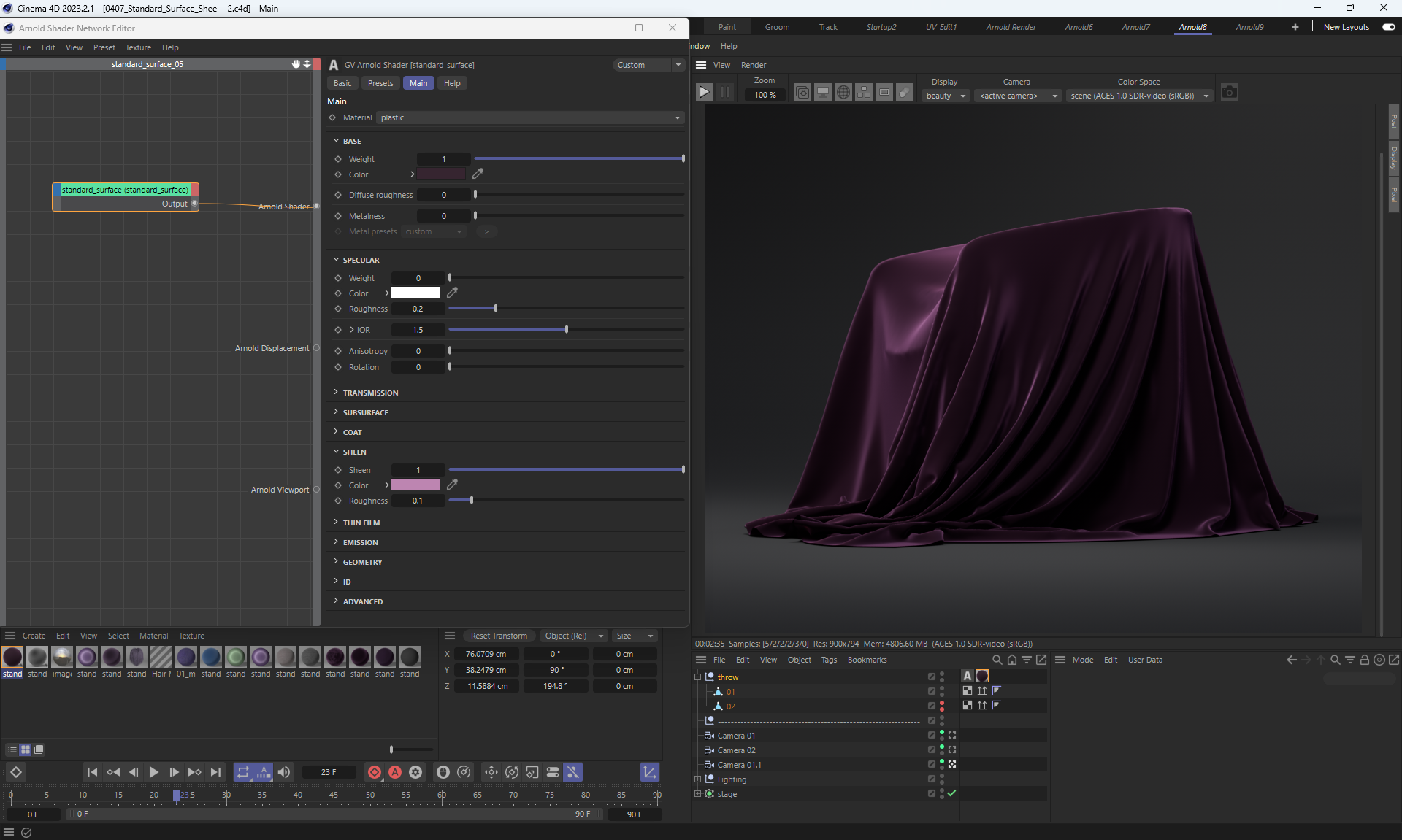The image size is (1402, 840).
Task: Toggle the New Layouts switch
Action: tap(1388, 27)
